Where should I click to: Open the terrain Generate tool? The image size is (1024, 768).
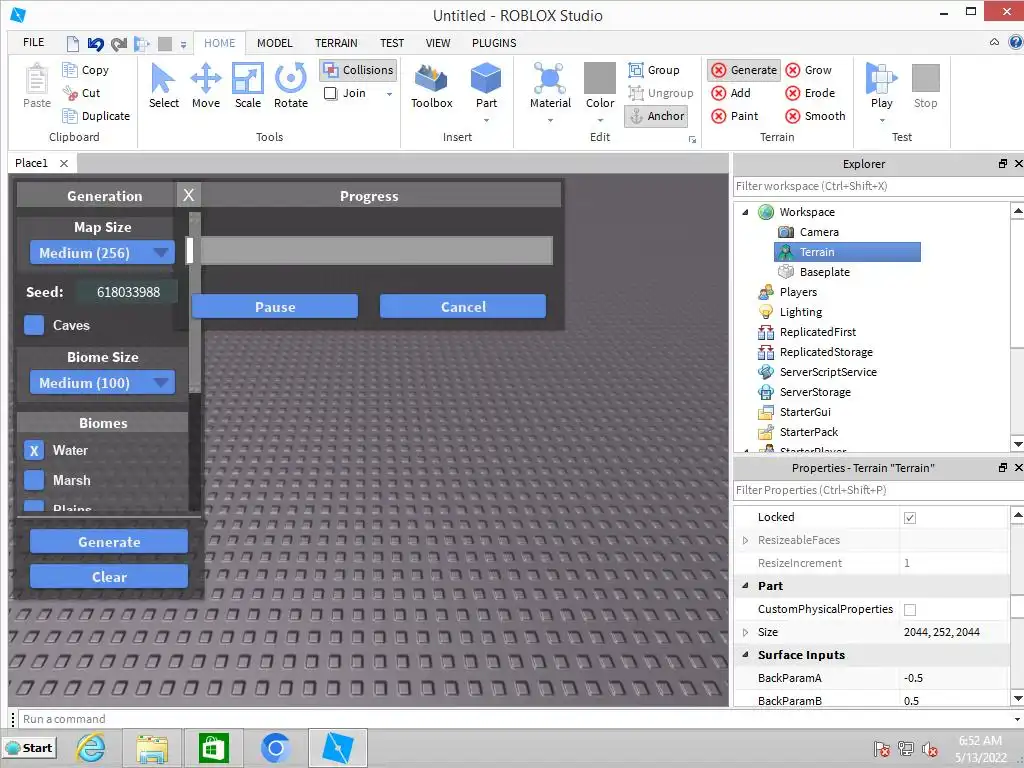click(744, 70)
